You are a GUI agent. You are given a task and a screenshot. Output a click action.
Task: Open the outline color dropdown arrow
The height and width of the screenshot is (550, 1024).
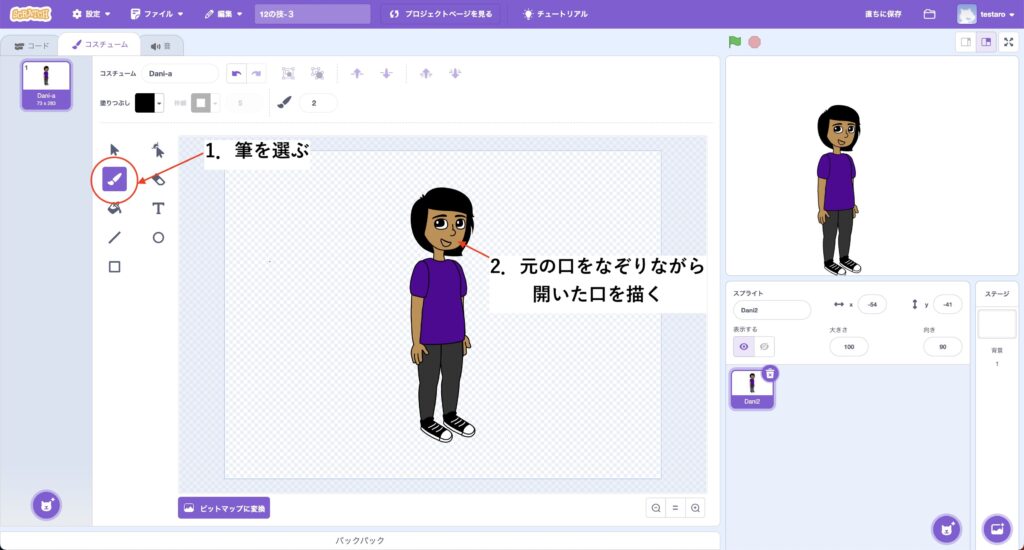click(x=215, y=103)
